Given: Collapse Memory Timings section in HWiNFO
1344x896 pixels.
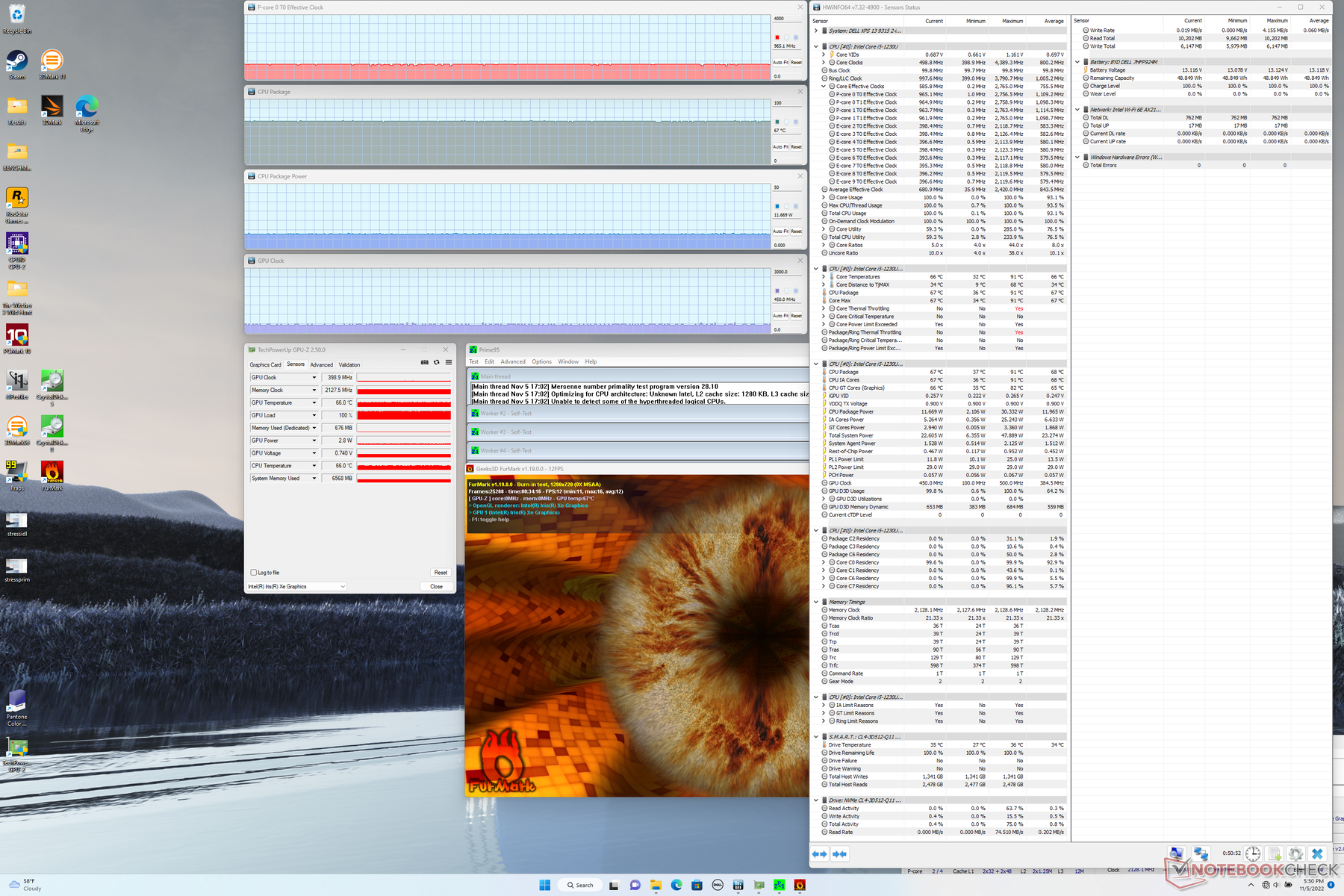Looking at the screenshot, I should 815,602.
